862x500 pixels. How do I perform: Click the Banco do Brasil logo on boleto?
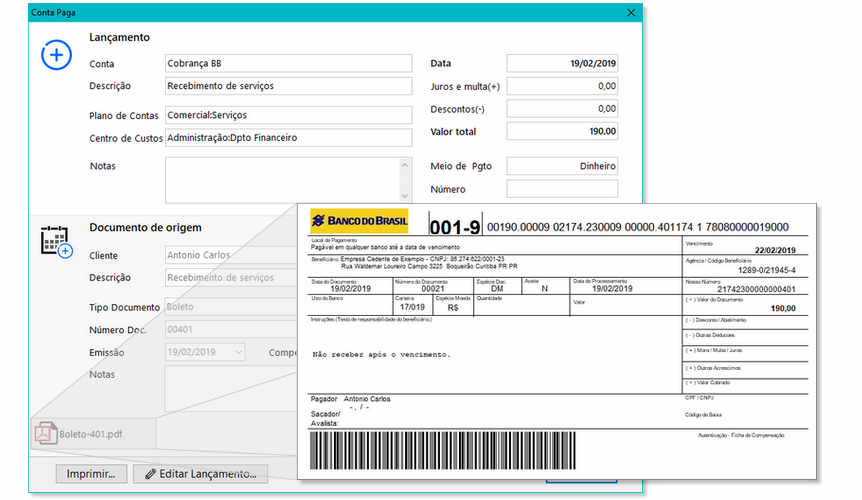(x=360, y=221)
